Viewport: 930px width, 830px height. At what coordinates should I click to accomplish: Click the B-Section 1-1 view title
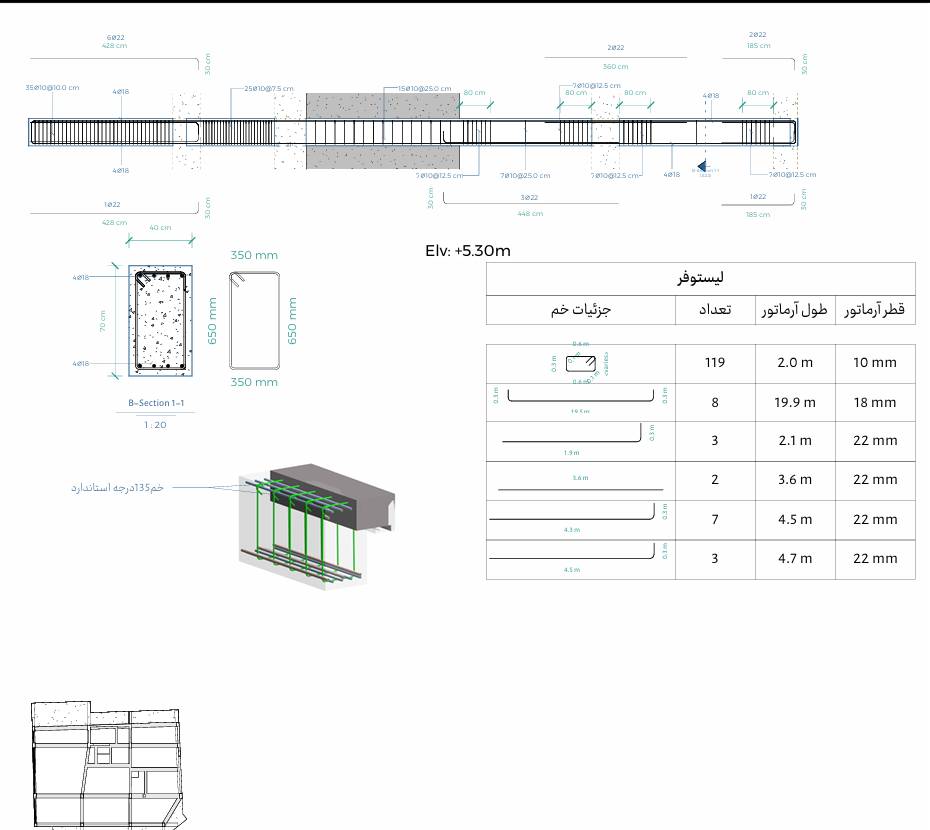(157, 404)
